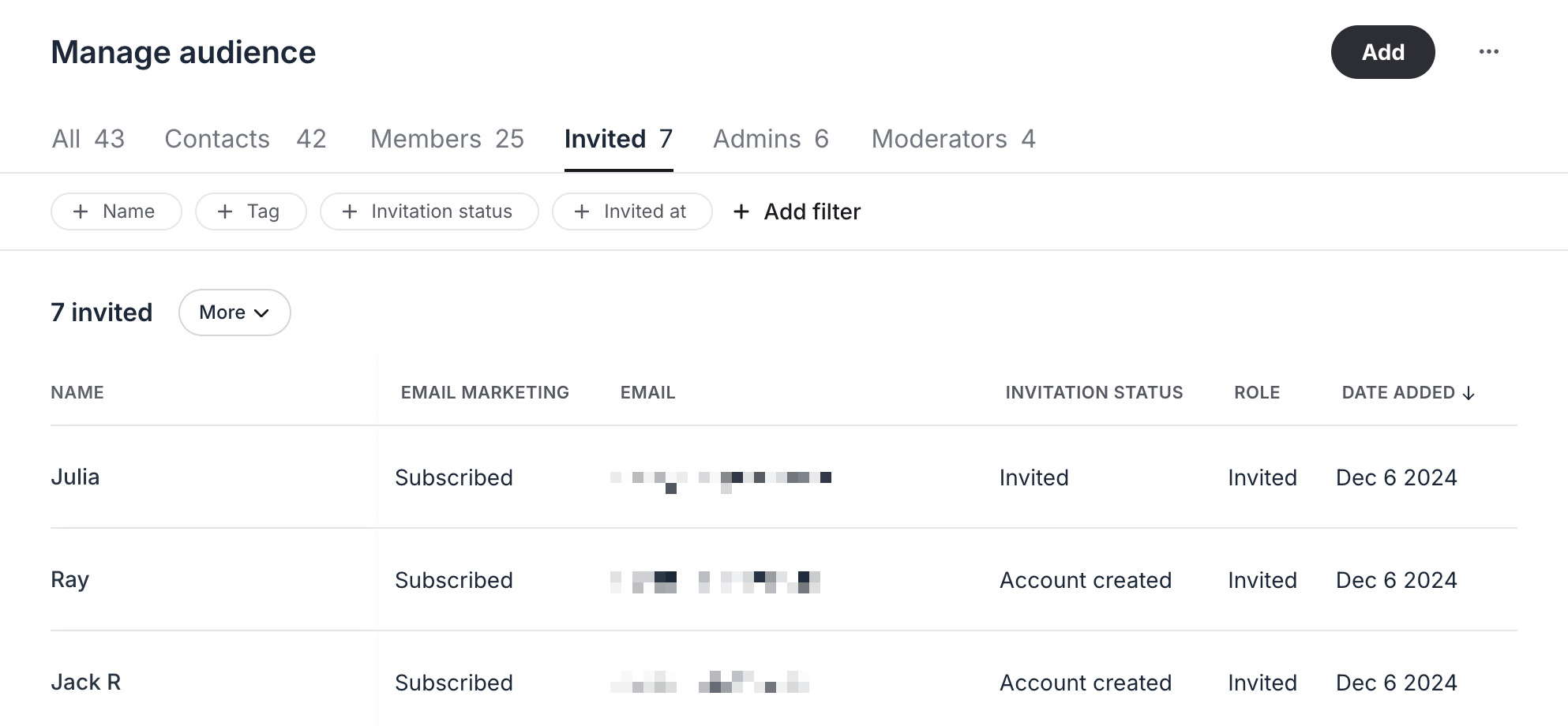Image resolution: width=1568 pixels, height=726 pixels.
Task: Select the Moderators tab
Action: click(x=953, y=139)
